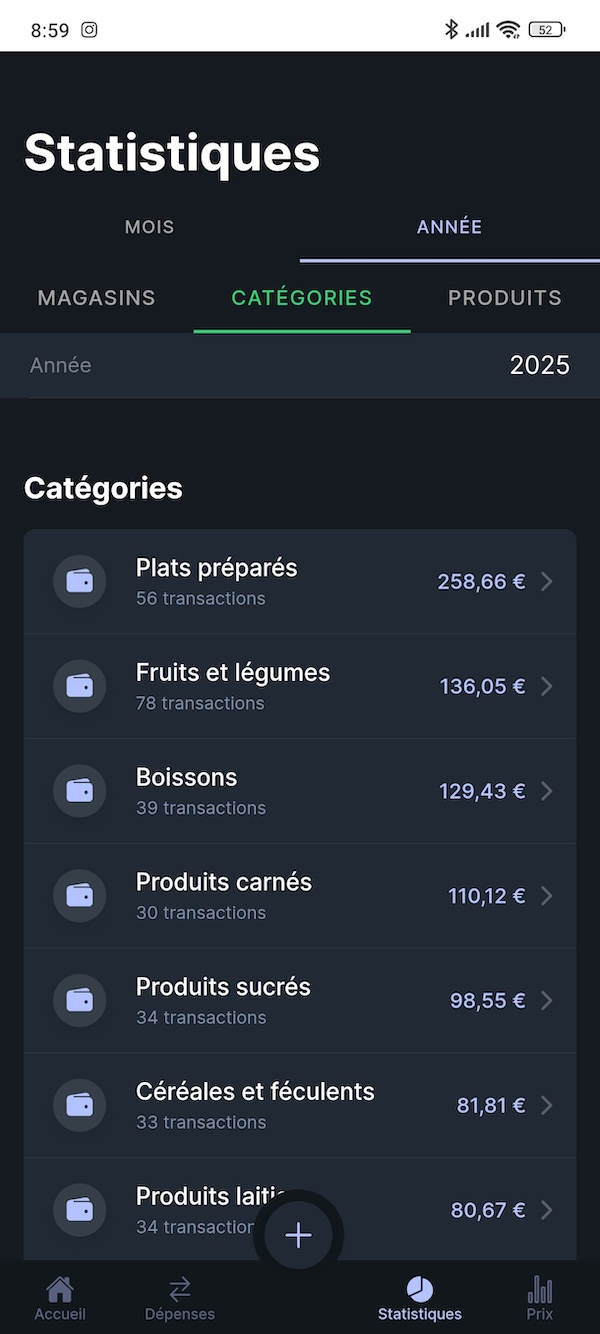Tap the Instagram icon in status bar

[89, 30]
